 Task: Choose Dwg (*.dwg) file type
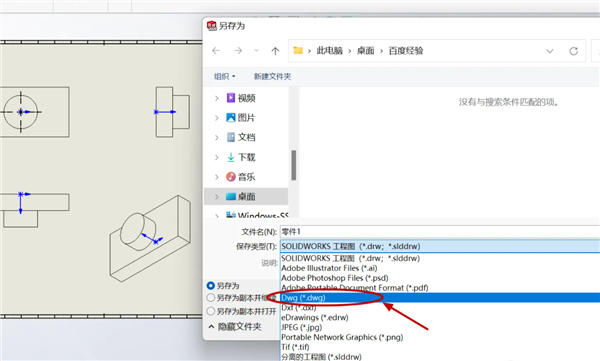pyautogui.click(x=440, y=298)
